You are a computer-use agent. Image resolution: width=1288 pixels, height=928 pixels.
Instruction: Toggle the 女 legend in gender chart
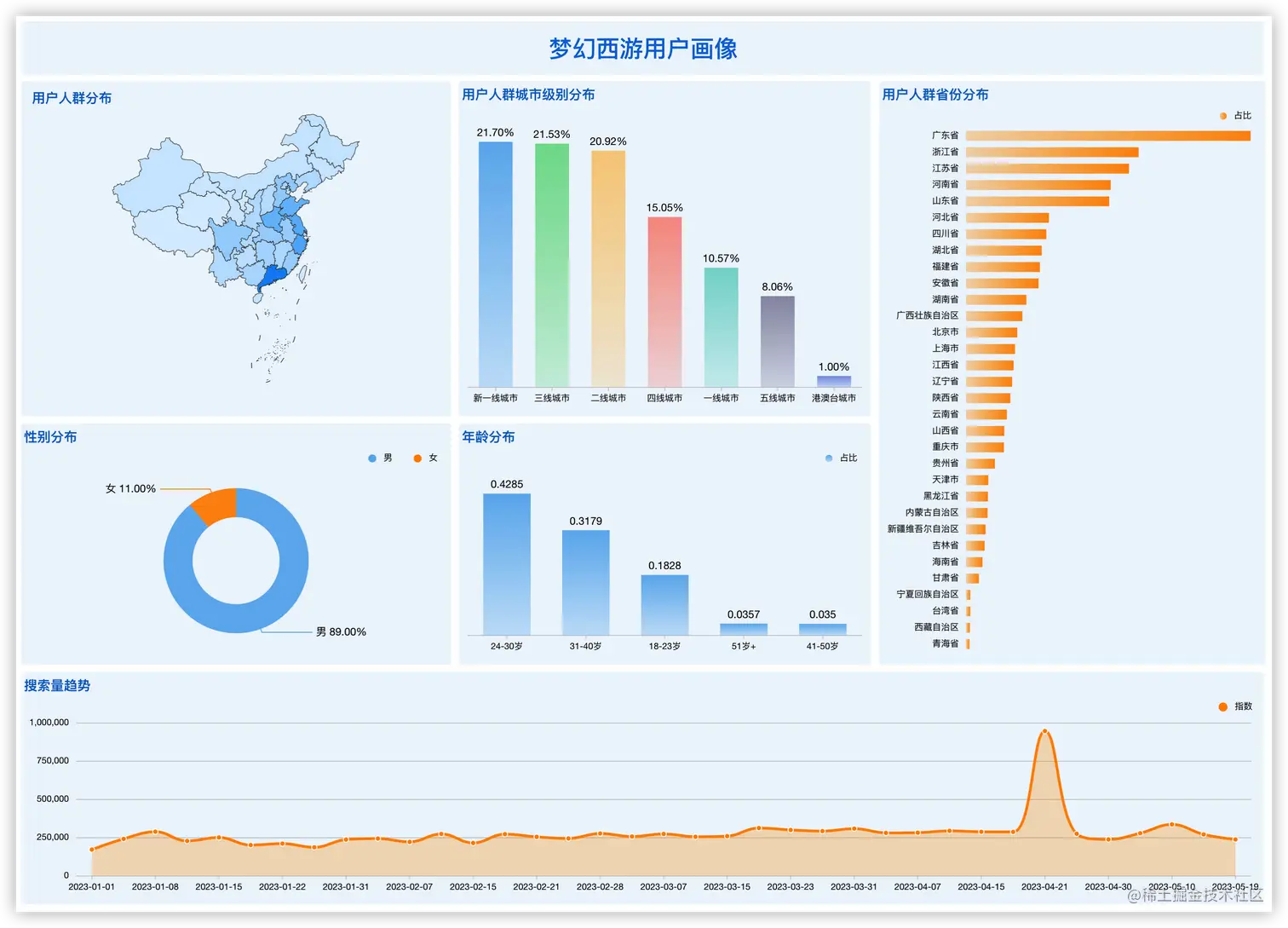tap(425, 458)
